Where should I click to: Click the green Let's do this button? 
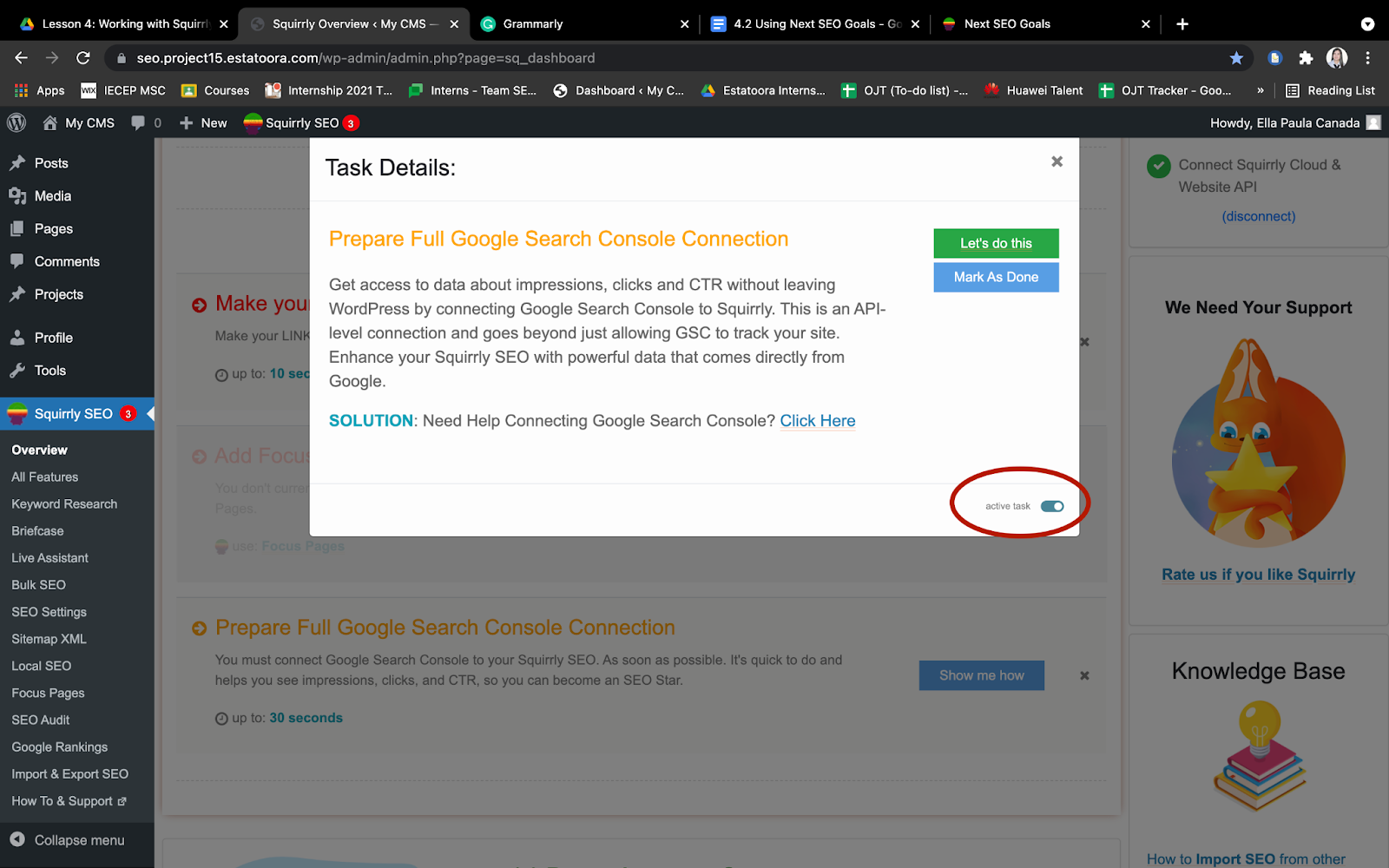pos(996,243)
